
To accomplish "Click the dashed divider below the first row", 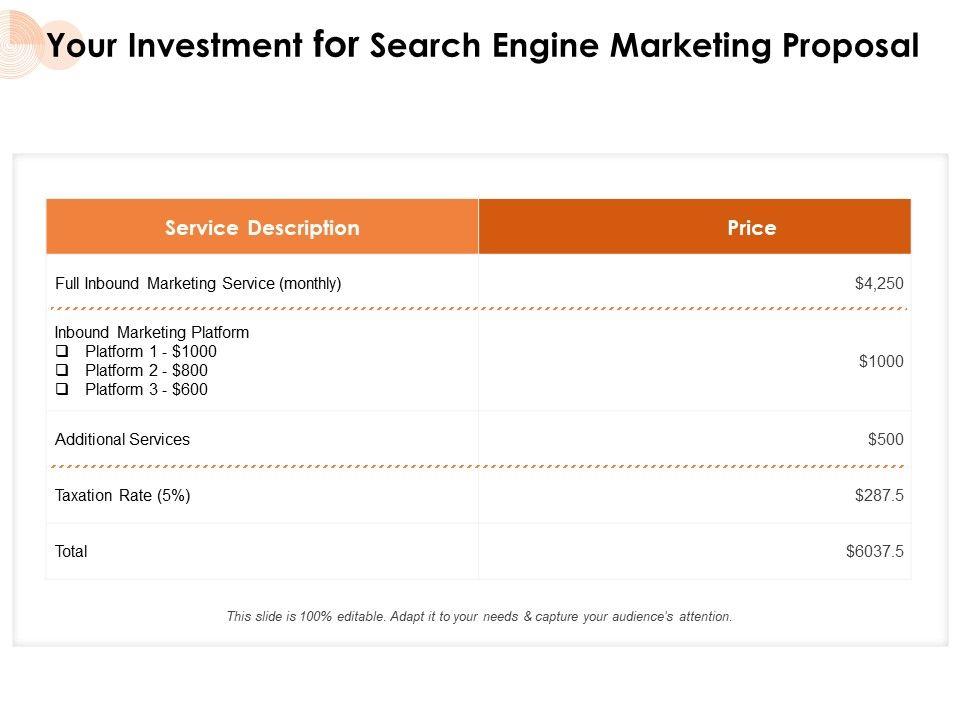I will pos(478,309).
